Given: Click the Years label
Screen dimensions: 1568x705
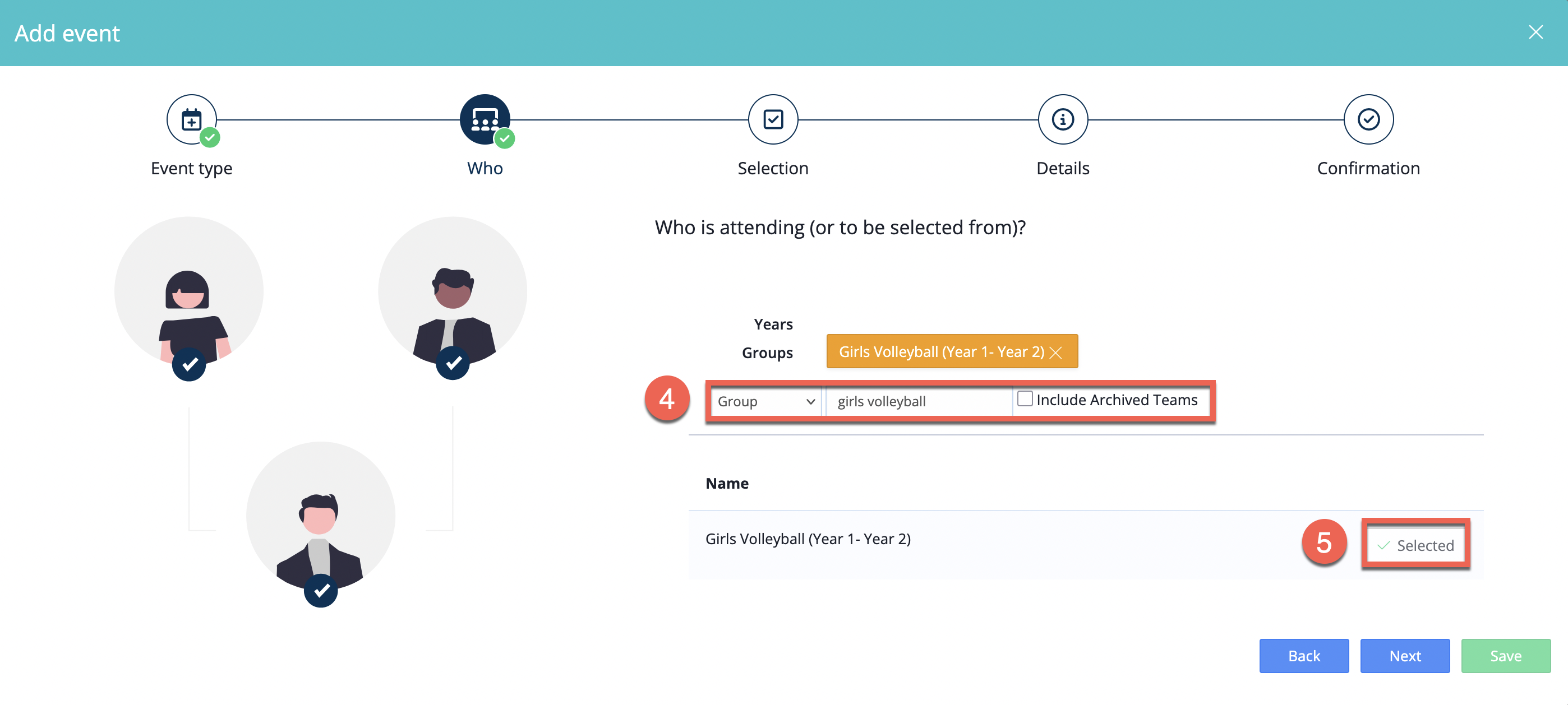Looking at the screenshot, I should tap(773, 324).
